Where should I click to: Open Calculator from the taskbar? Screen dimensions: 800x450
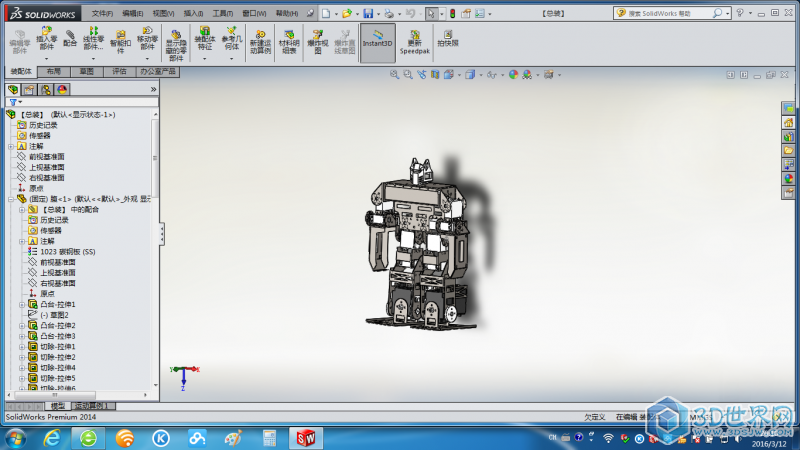pos(269,438)
